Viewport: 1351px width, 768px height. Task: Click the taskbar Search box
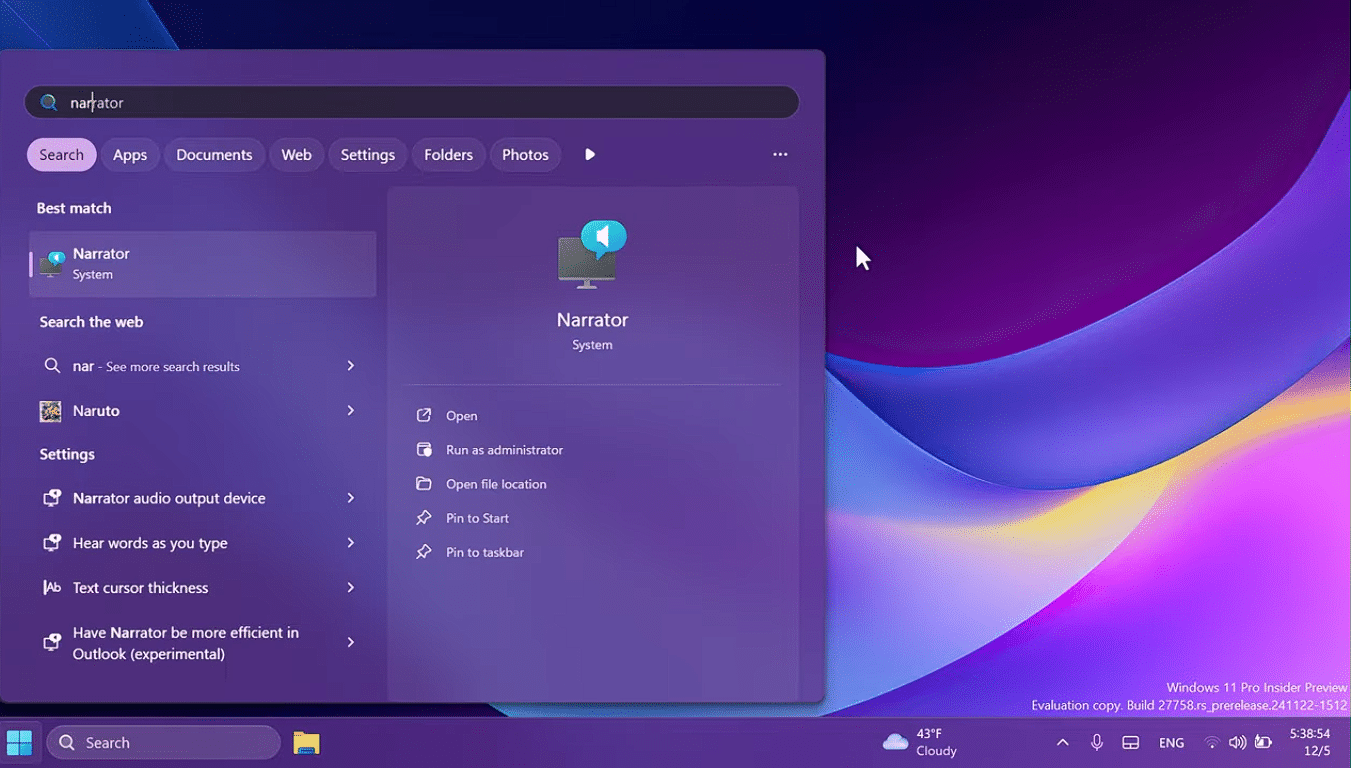click(x=164, y=743)
